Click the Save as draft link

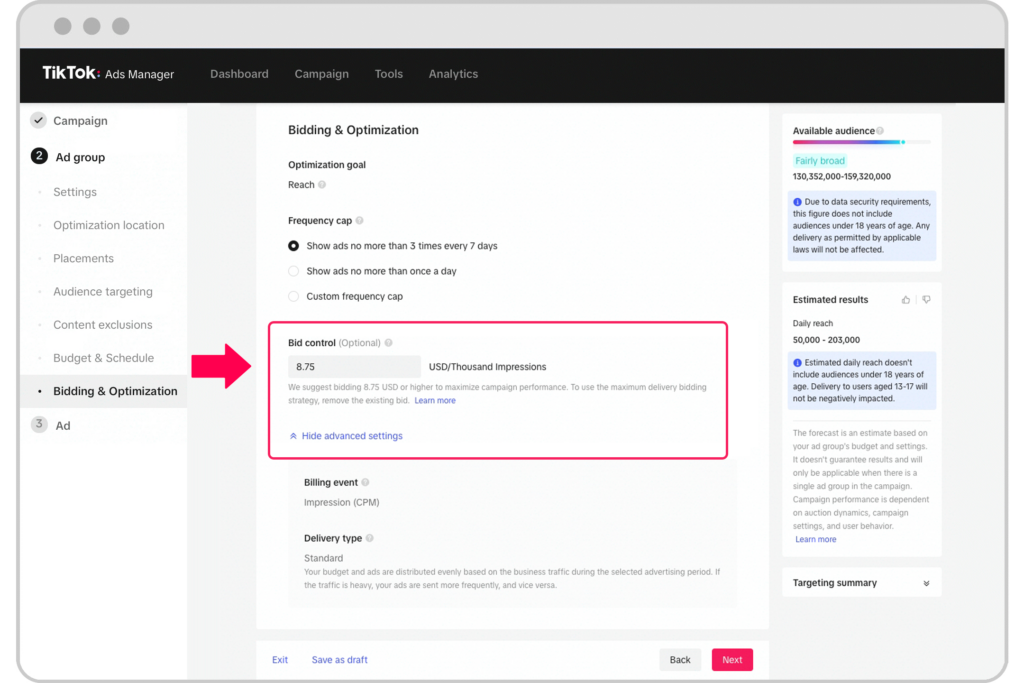(x=339, y=660)
